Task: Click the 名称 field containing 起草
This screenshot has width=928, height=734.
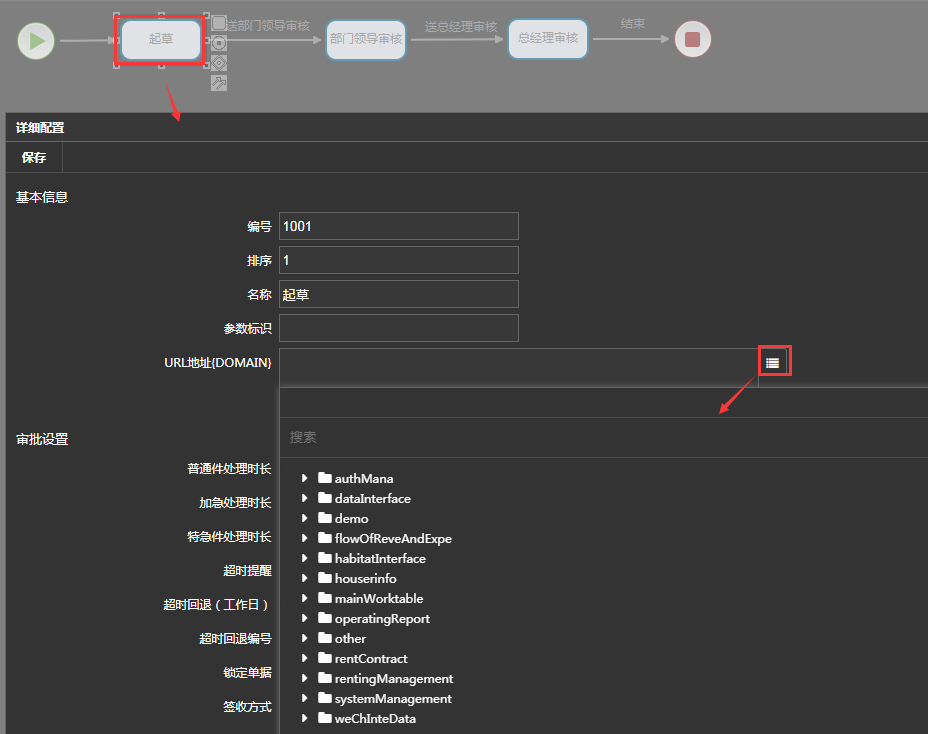Action: point(398,294)
